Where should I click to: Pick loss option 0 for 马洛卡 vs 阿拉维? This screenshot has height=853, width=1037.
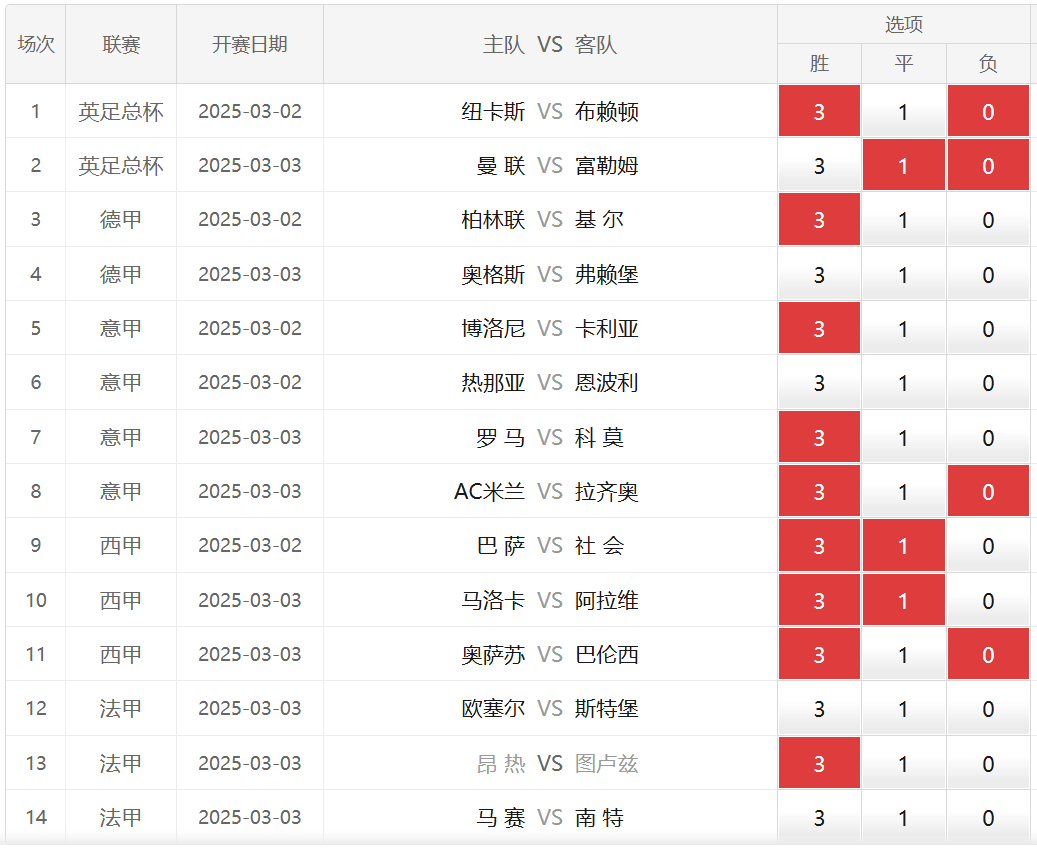[x=988, y=600]
